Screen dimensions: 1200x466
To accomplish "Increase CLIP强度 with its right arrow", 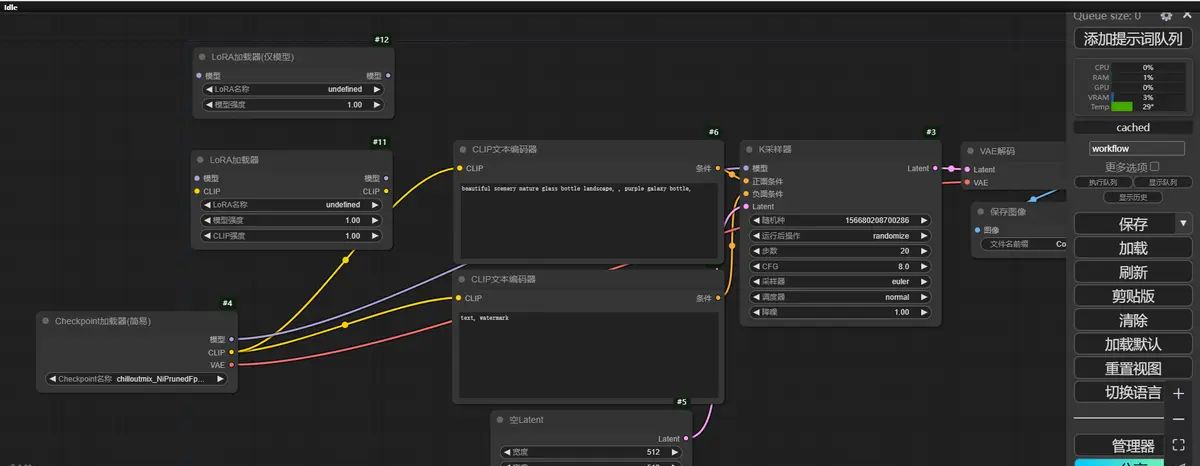I will click(376, 236).
